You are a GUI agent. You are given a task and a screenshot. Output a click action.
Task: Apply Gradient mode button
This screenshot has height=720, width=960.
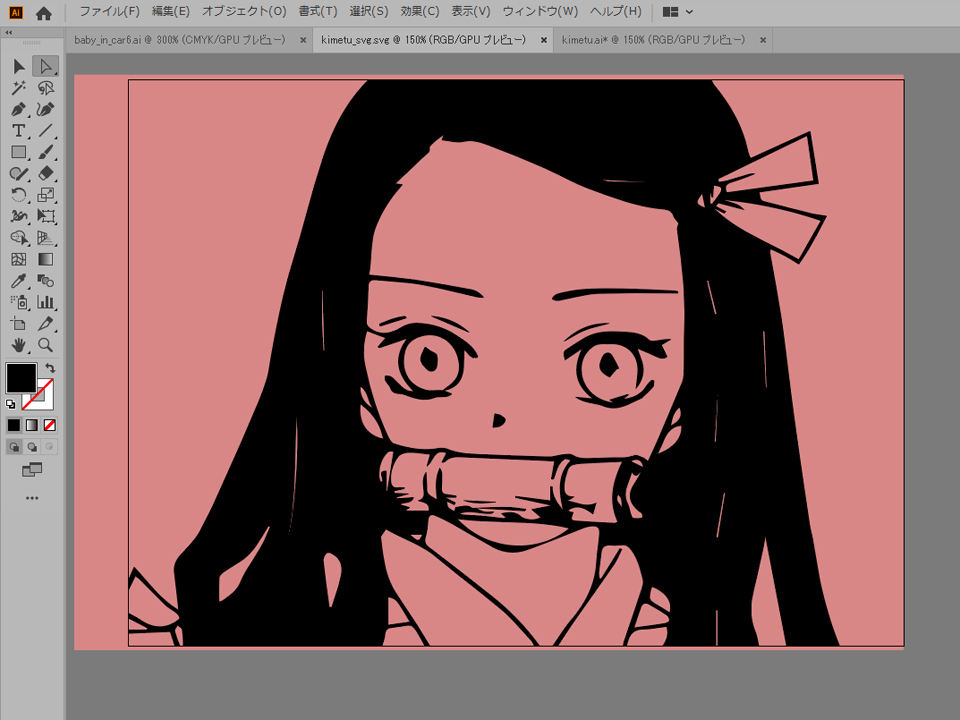point(32,425)
